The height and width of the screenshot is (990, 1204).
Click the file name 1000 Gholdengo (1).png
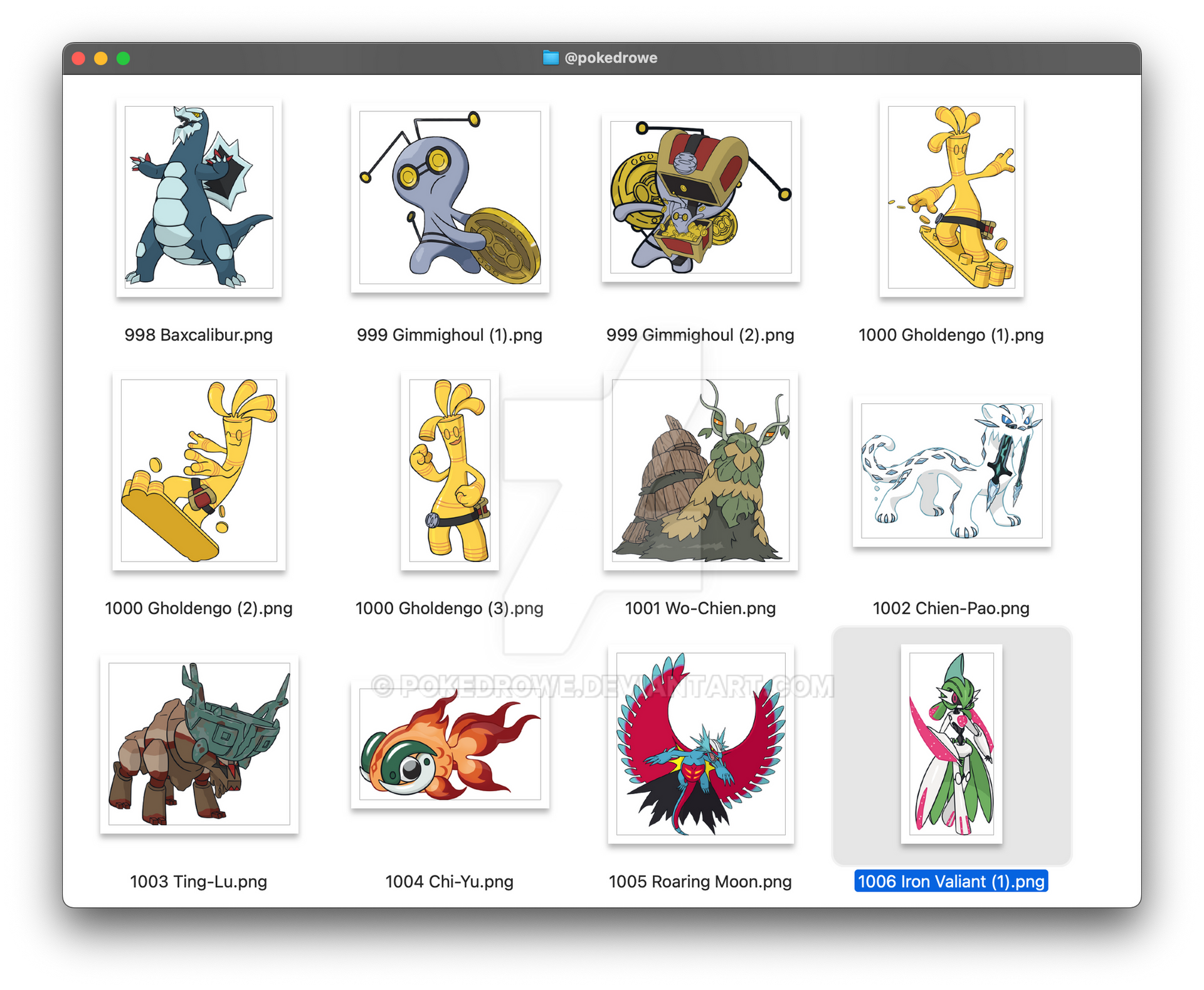951,335
